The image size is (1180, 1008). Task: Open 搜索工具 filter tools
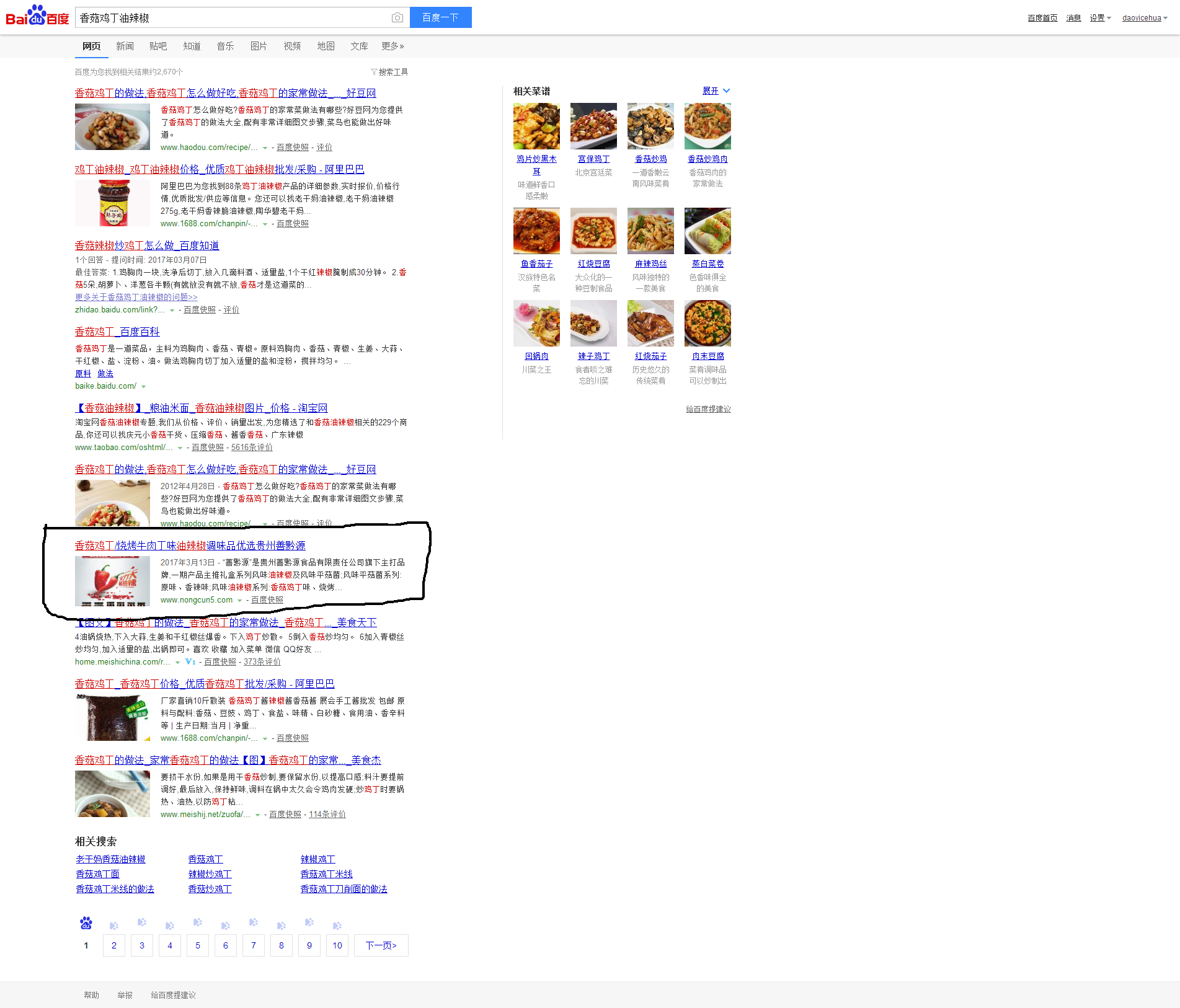[x=389, y=72]
